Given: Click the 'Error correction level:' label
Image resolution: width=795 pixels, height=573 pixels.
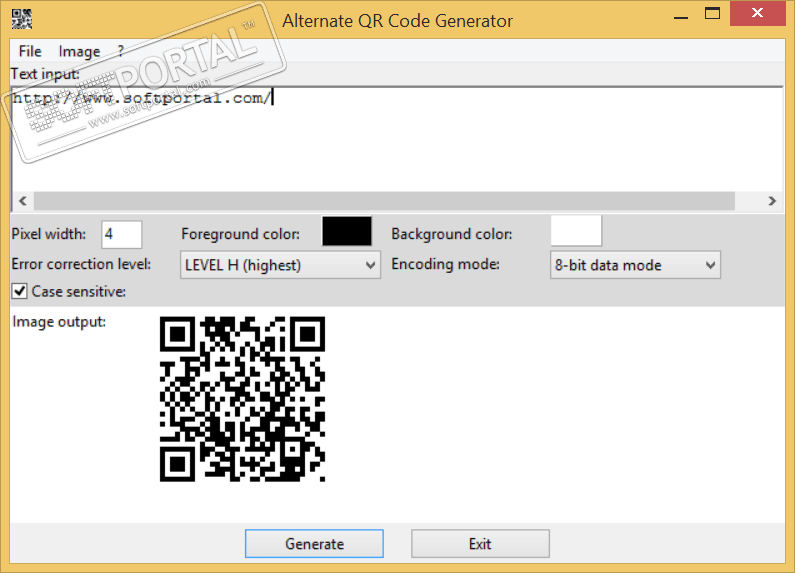Looking at the screenshot, I should [81, 264].
